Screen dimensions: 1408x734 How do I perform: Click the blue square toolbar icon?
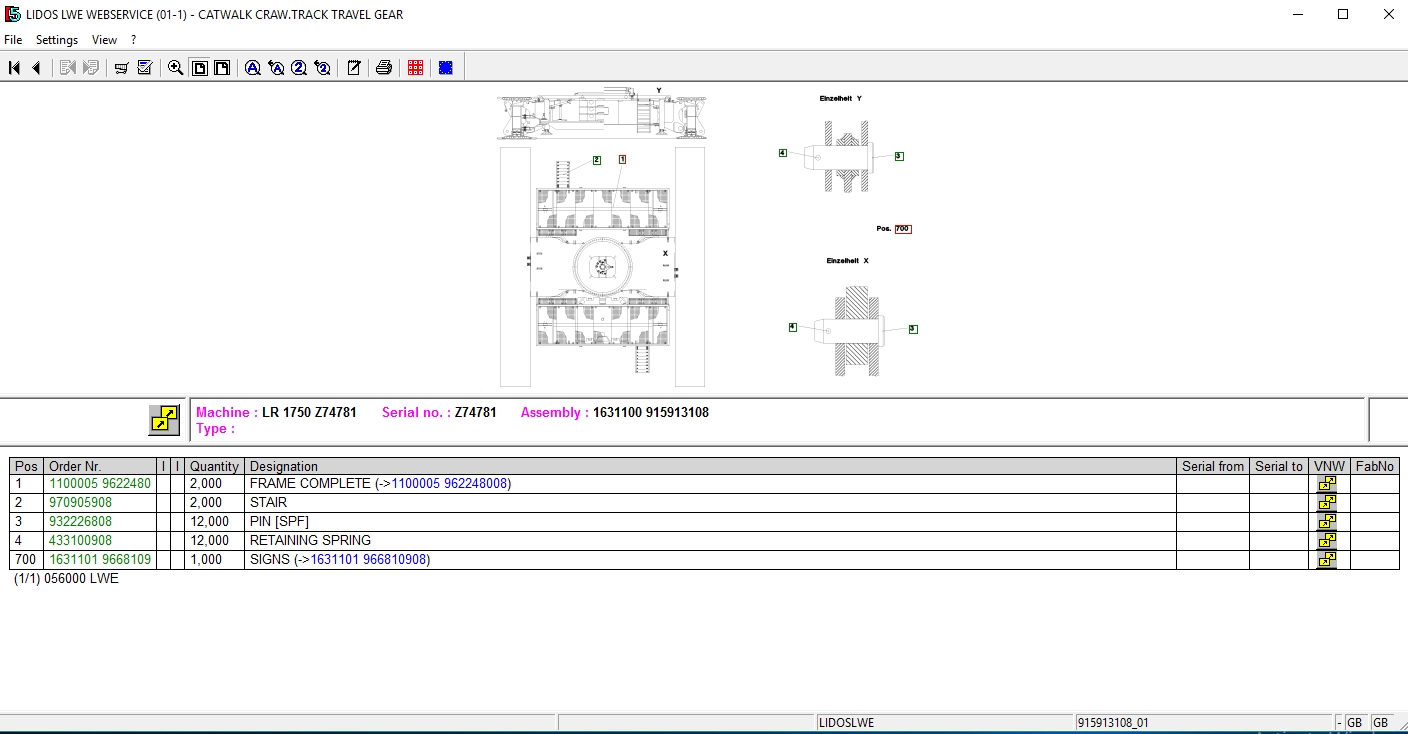[x=445, y=68]
